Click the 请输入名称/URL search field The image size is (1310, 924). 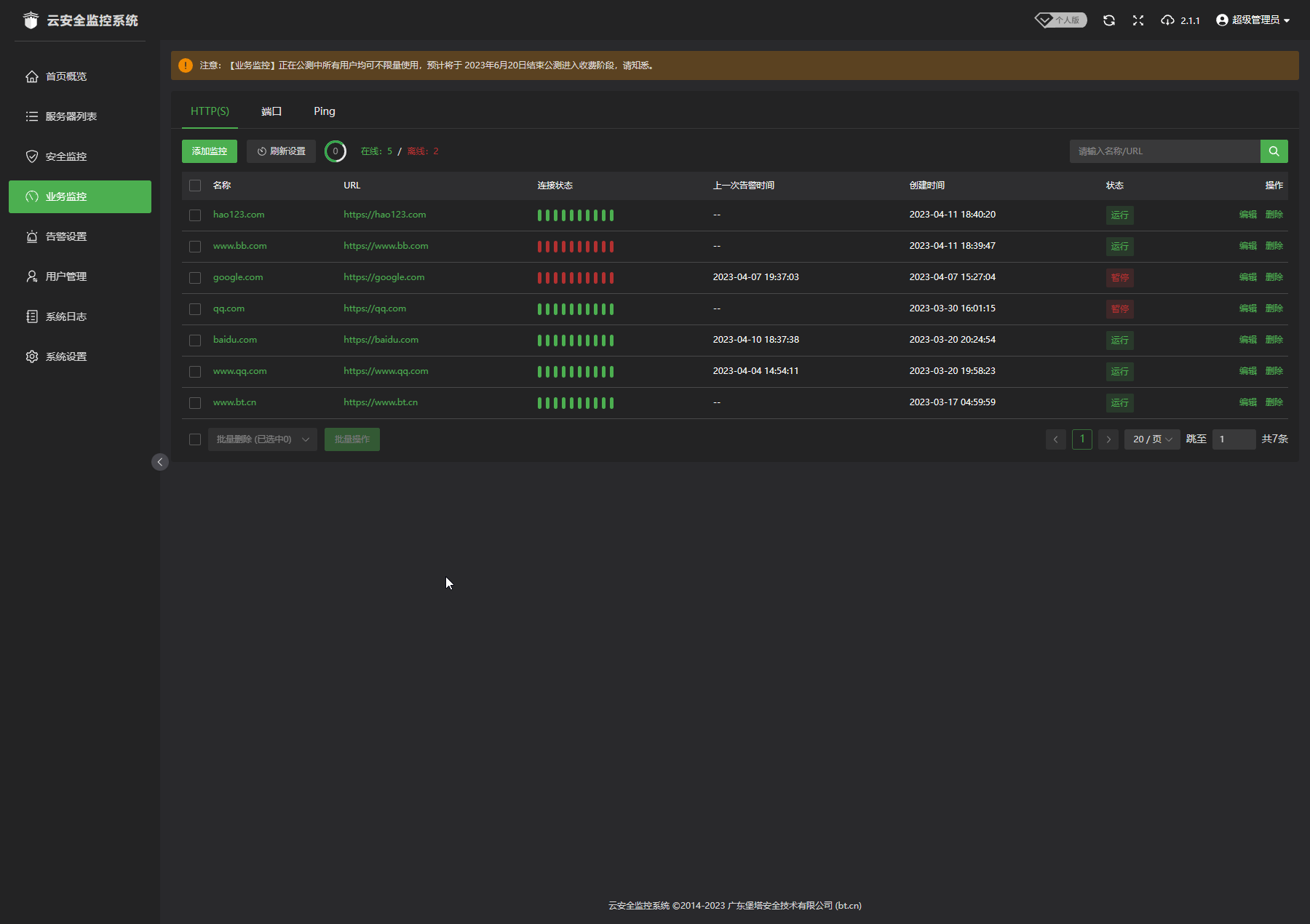click(1164, 151)
